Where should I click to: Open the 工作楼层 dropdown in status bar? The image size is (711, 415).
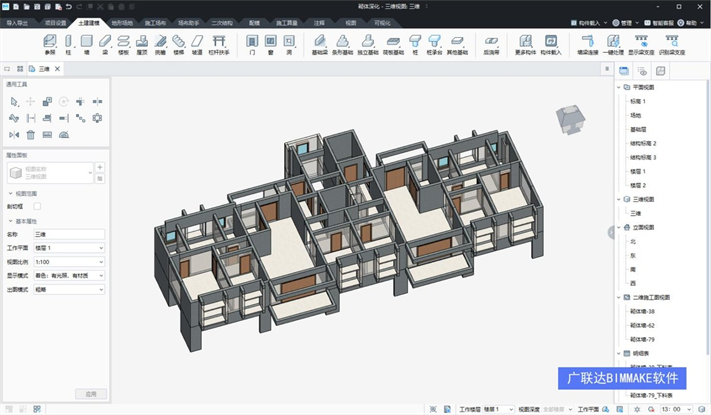[x=498, y=409]
